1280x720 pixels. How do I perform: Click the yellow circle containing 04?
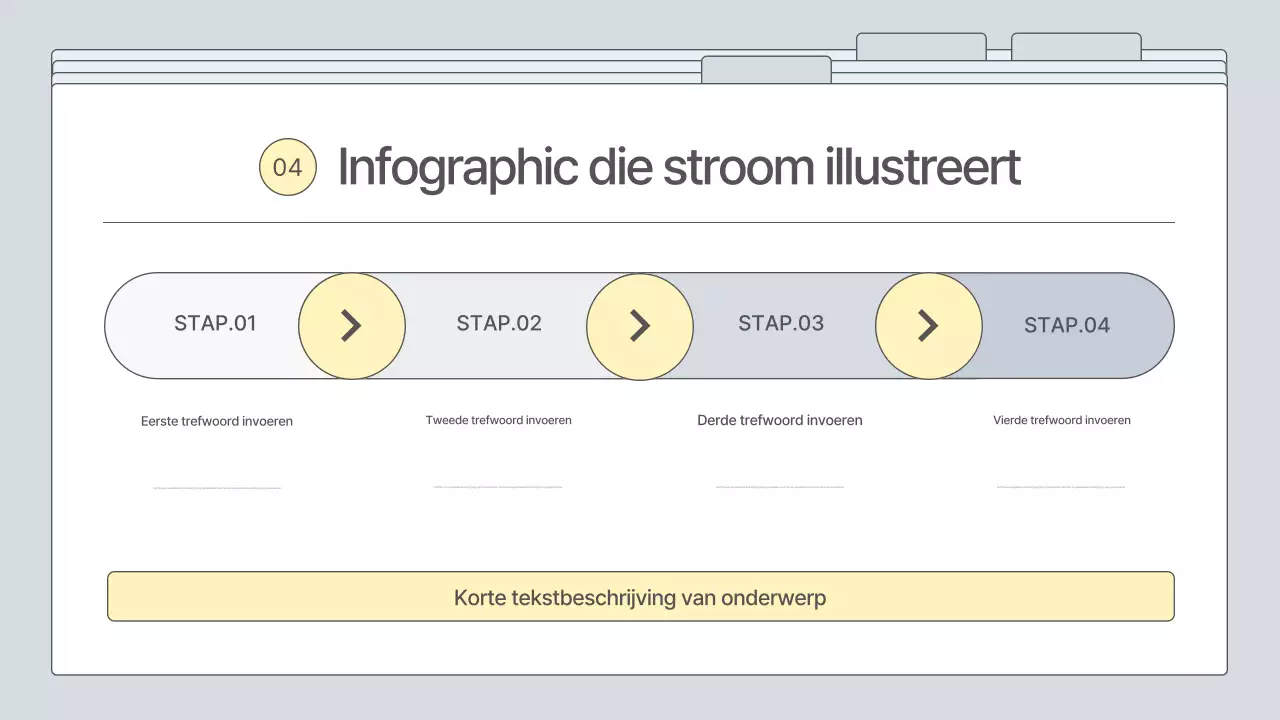pyautogui.click(x=287, y=167)
